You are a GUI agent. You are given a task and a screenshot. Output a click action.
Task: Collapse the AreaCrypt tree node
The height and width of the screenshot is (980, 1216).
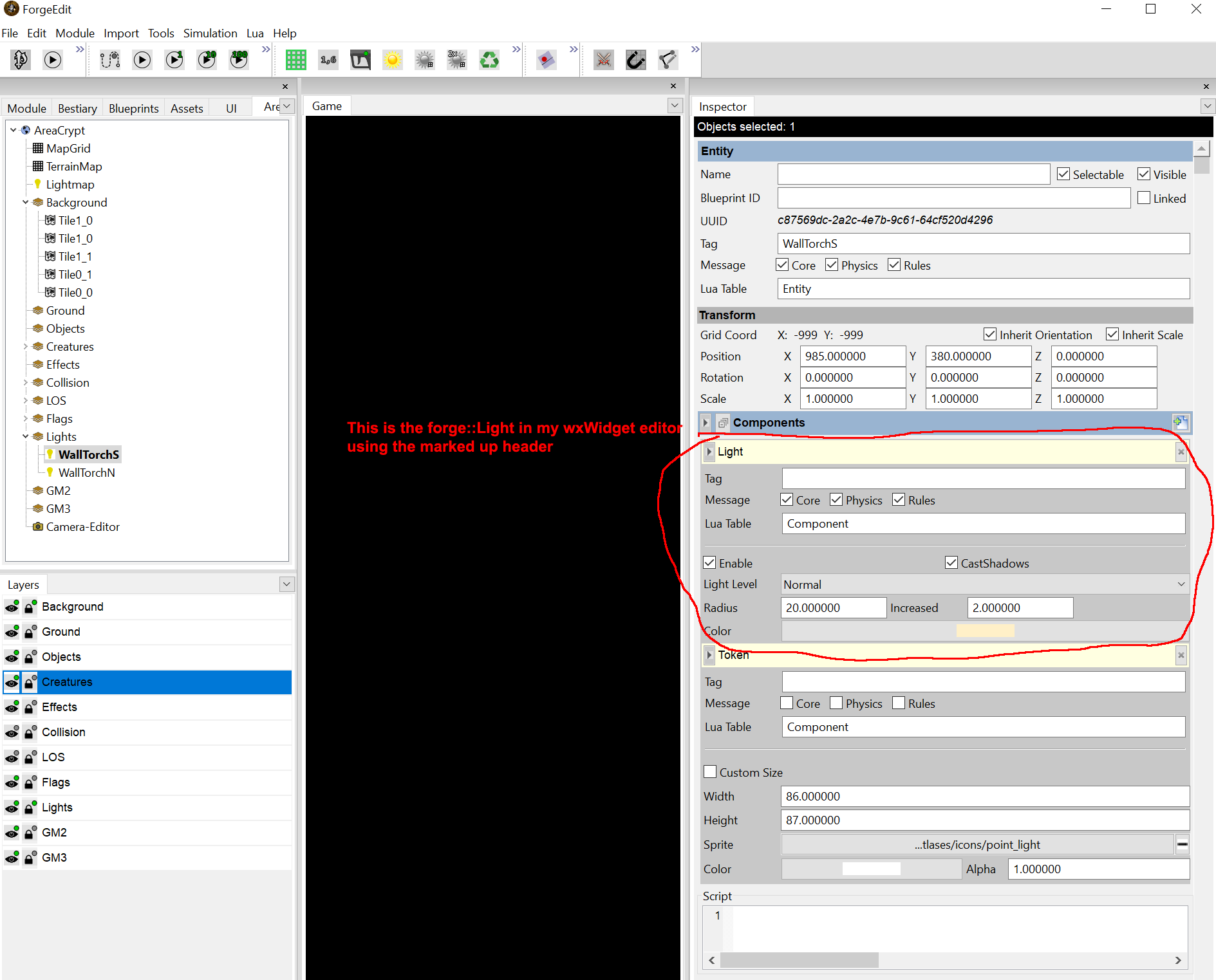[14, 130]
